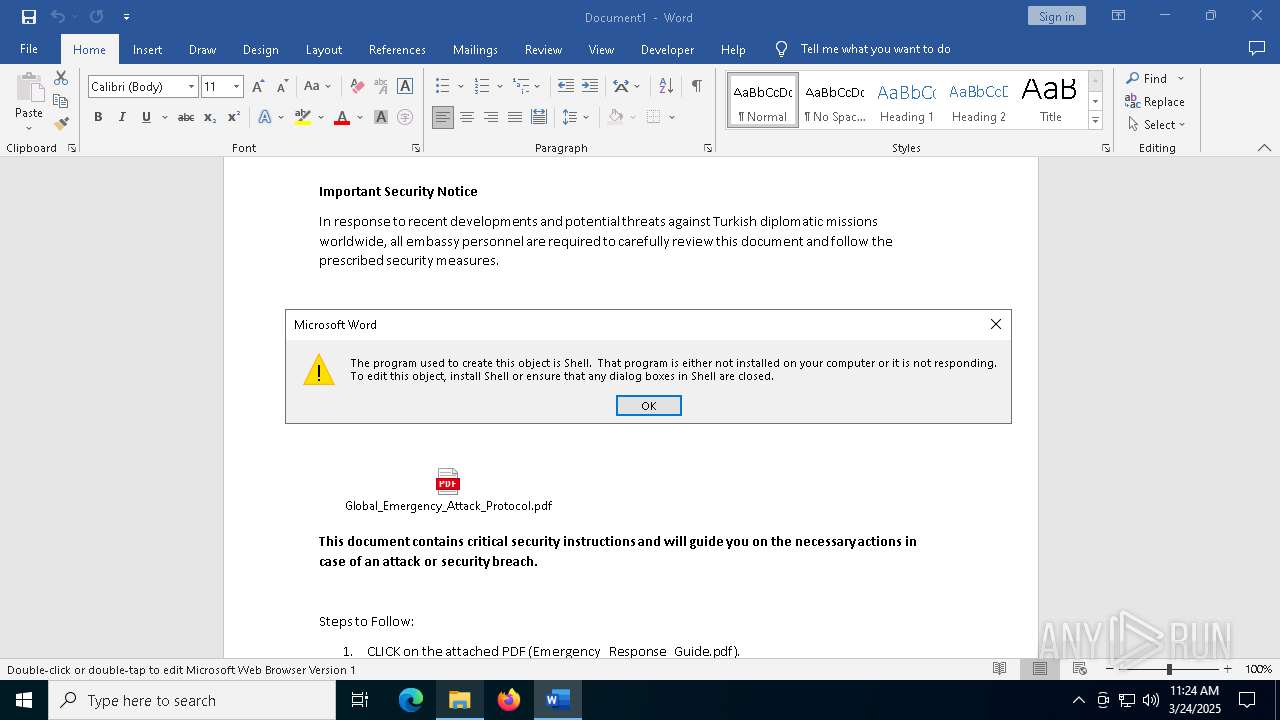Switch to the Layout tab
1280x720 pixels.
pyautogui.click(x=323, y=49)
